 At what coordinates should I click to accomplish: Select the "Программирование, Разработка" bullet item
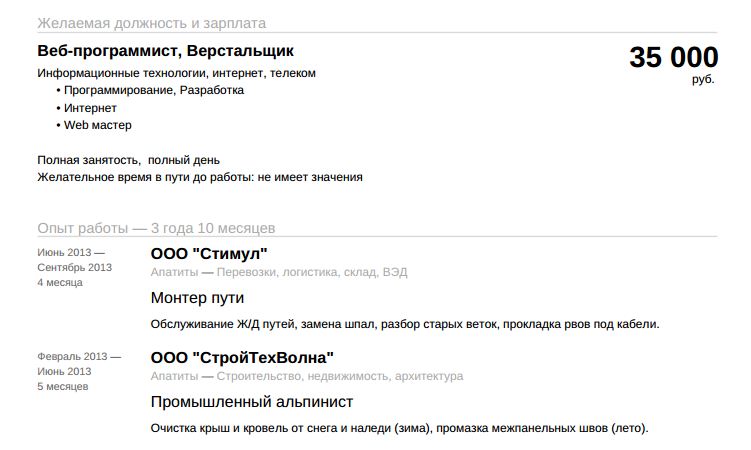[154, 90]
